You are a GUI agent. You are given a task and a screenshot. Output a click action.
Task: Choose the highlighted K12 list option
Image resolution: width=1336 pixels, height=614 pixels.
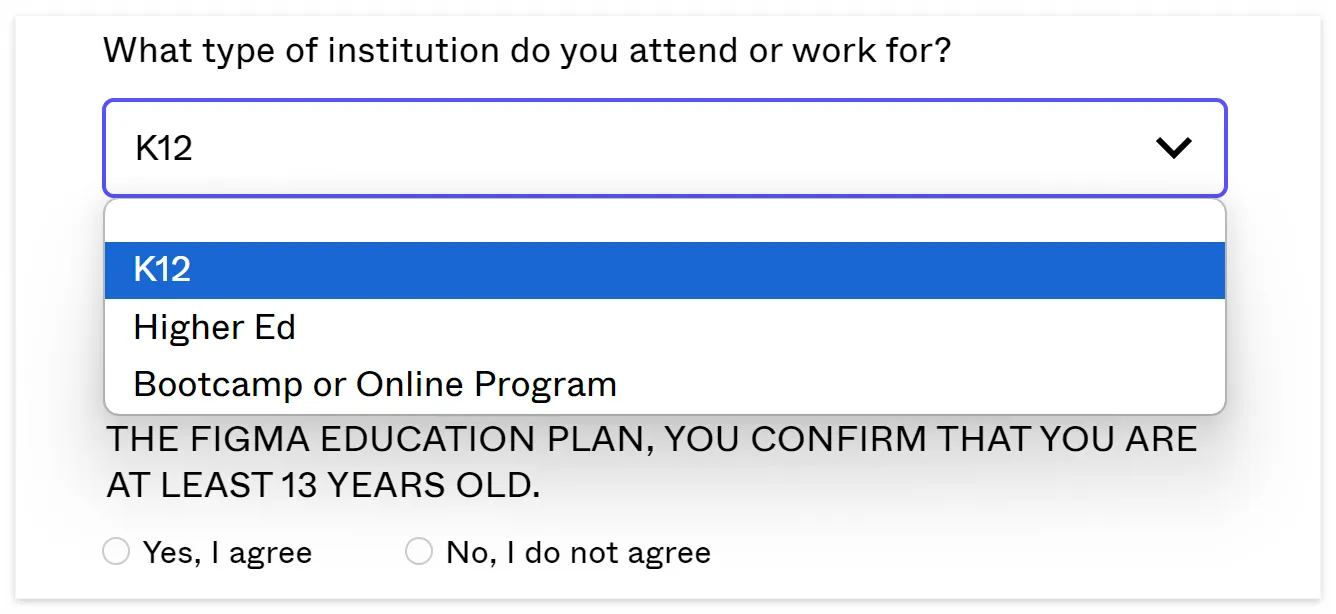[x=664, y=270]
